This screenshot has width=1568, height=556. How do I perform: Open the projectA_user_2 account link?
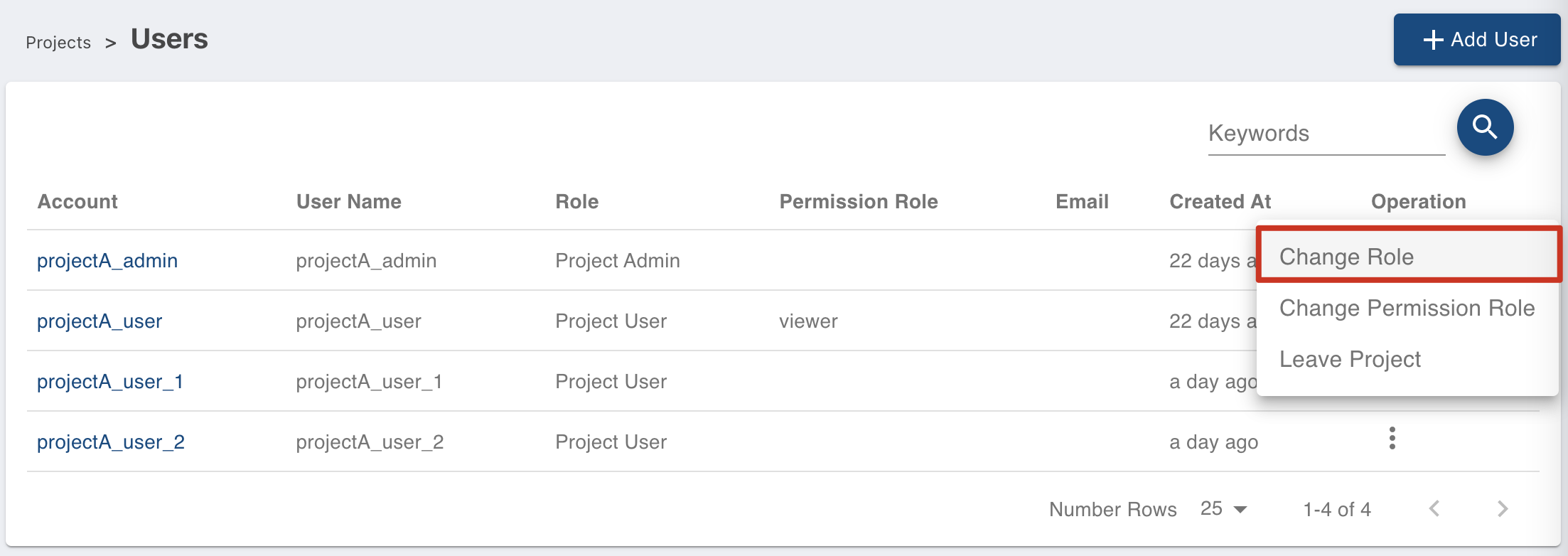coord(111,442)
